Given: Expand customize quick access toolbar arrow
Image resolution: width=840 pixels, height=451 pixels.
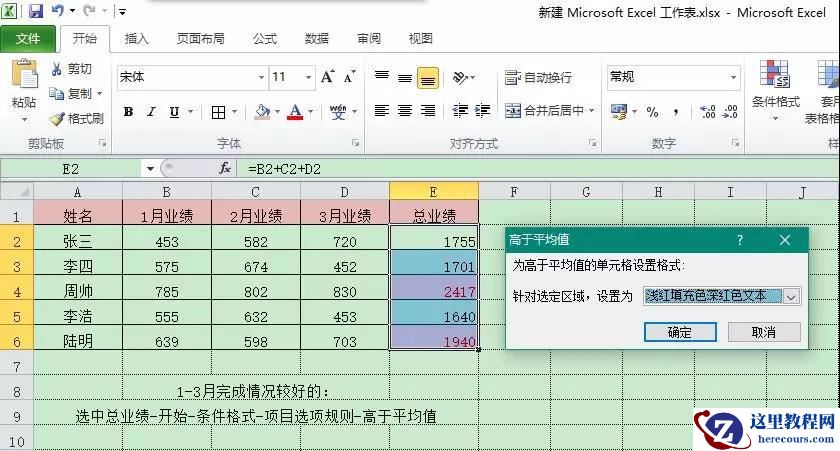Looking at the screenshot, I should click(x=123, y=11).
